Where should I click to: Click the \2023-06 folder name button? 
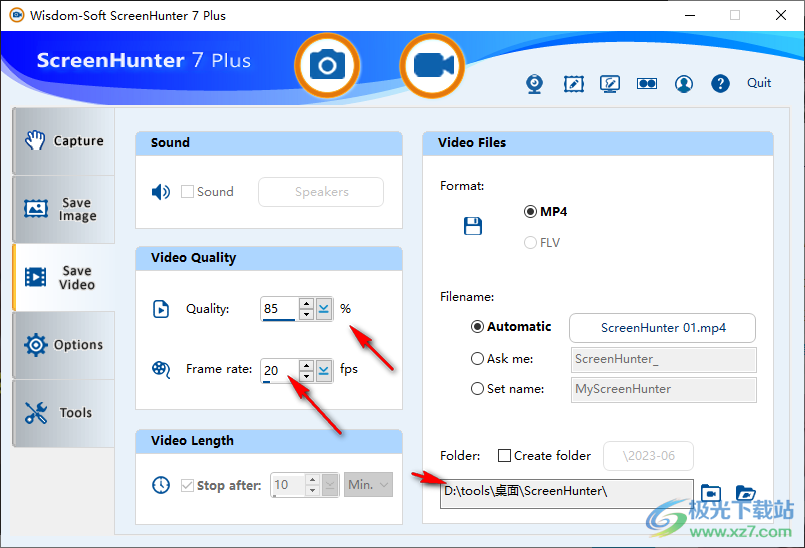[x=648, y=456]
